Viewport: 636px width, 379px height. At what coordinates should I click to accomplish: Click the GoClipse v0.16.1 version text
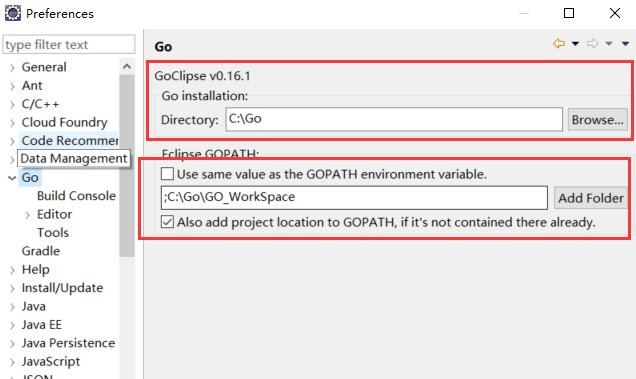202,76
